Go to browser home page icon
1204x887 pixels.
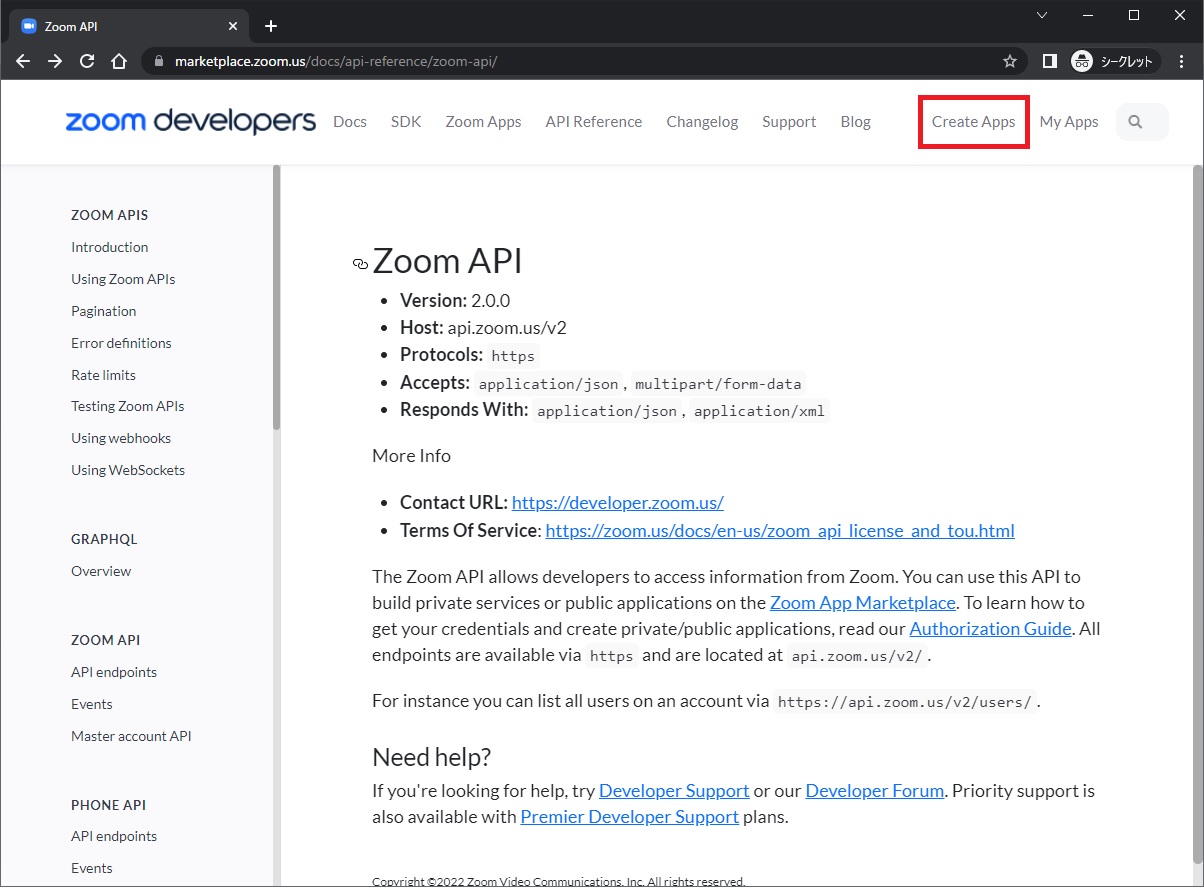pos(119,61)
